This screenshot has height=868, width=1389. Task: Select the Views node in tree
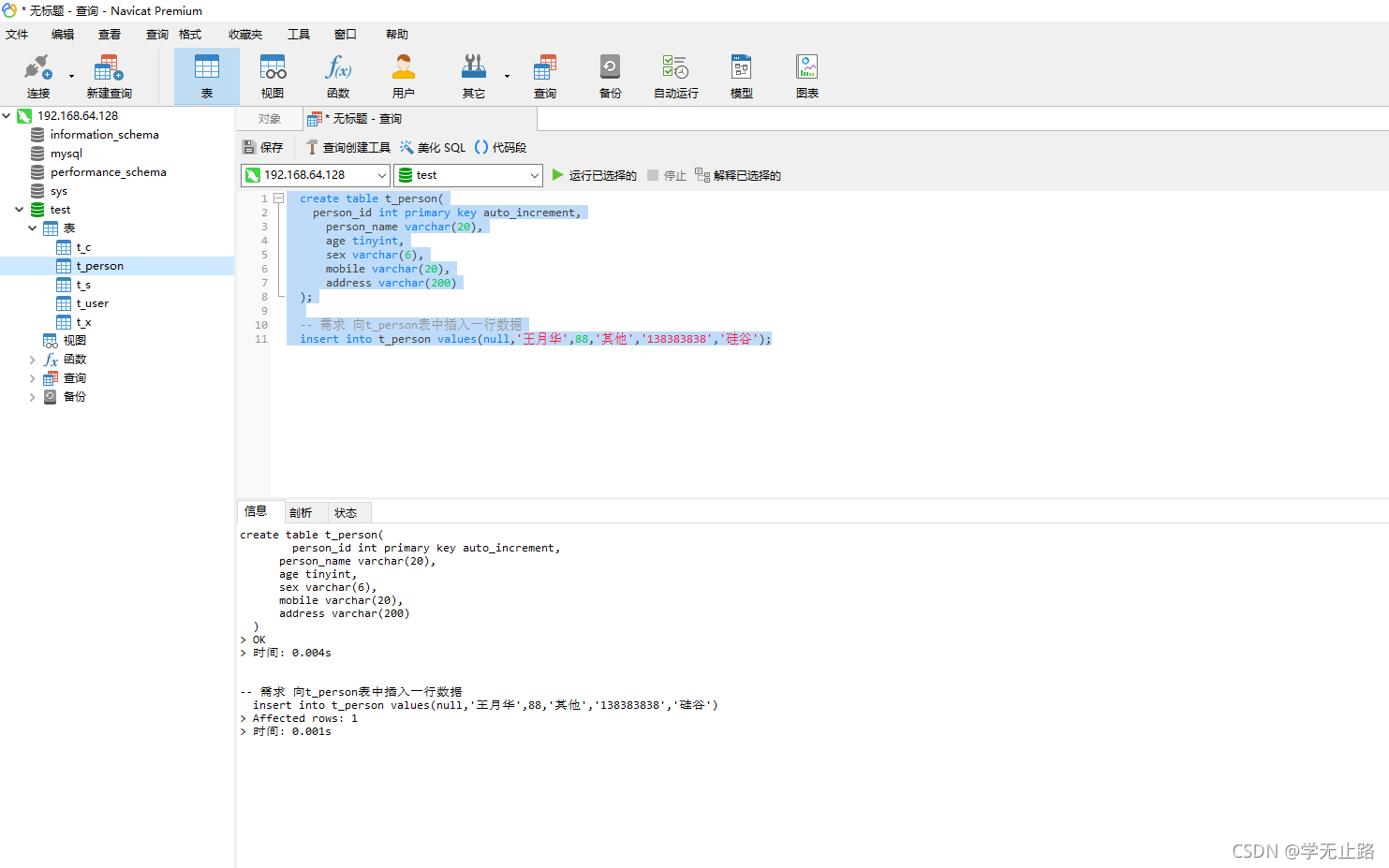pos(74,341)
